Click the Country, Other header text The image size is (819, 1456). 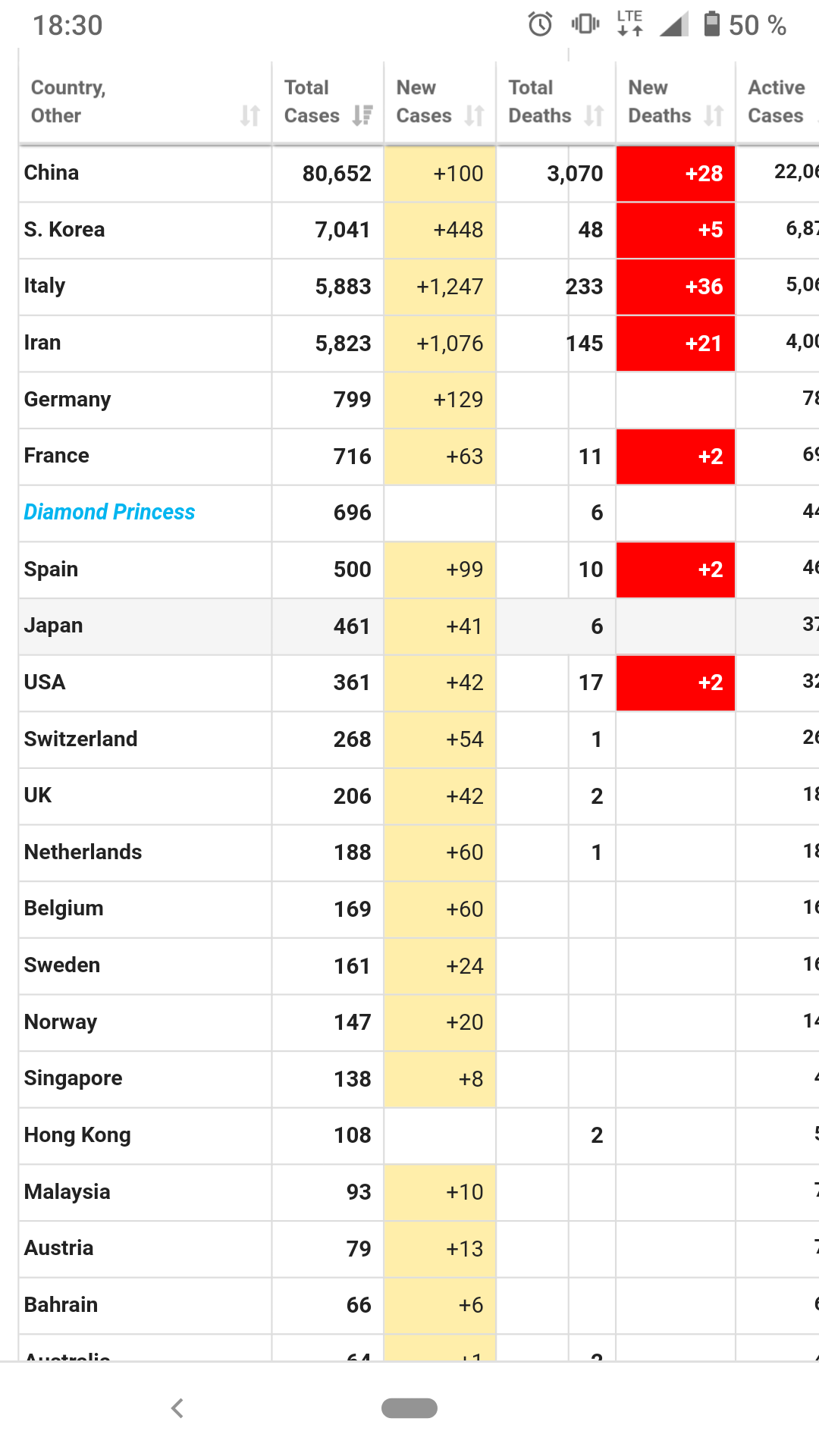[68, 102]
